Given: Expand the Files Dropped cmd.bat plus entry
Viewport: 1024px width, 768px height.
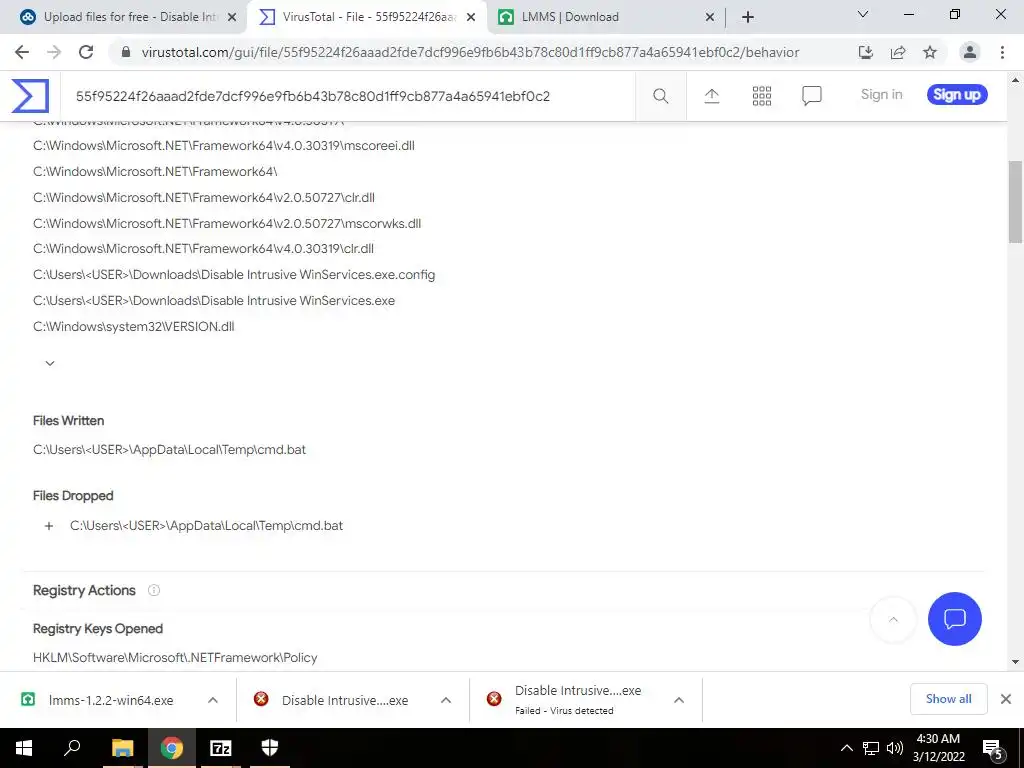Looking at the screenshot, I should pyautogui.click(x=49, y=526).
